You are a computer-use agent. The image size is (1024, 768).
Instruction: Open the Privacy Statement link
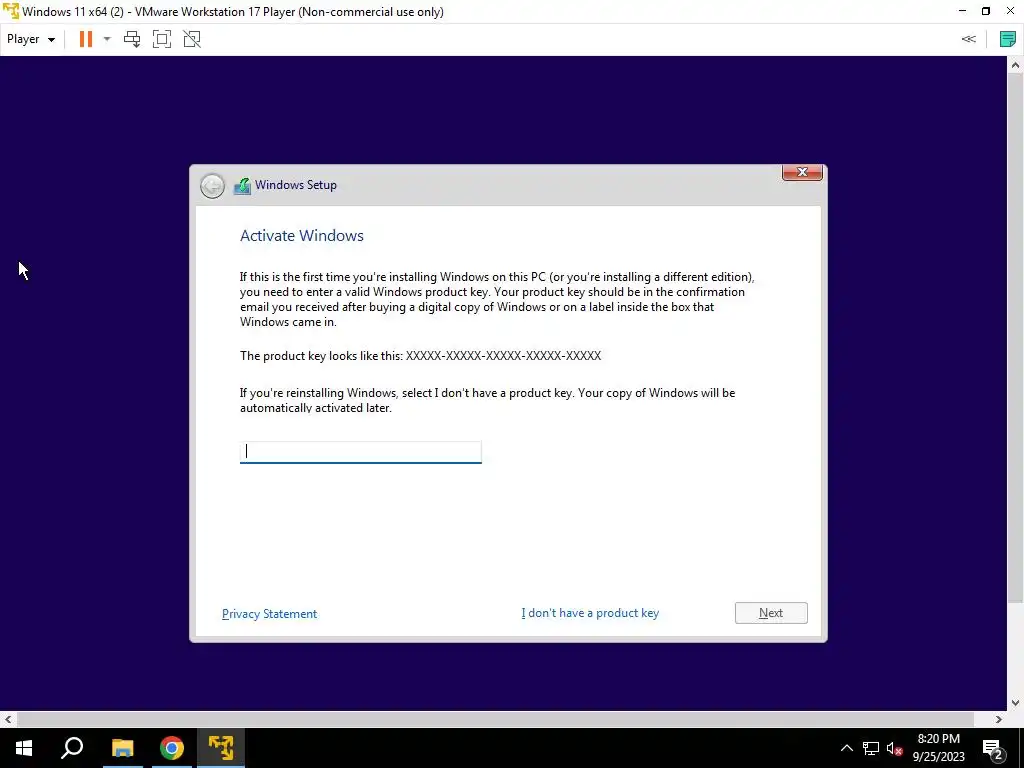(x=269, y=614)
